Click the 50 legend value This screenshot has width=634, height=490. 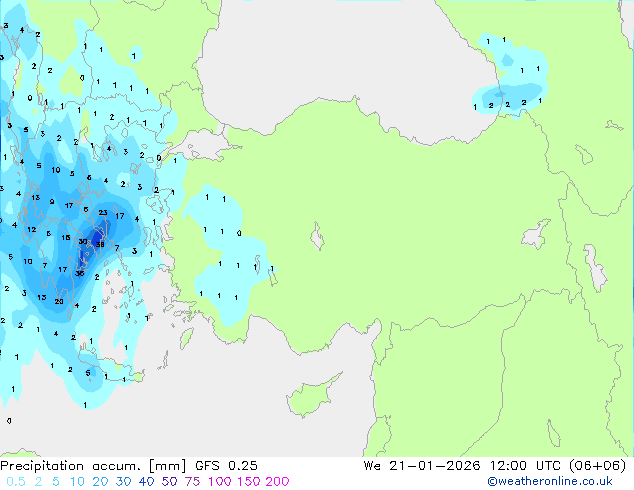click(169, 482)
